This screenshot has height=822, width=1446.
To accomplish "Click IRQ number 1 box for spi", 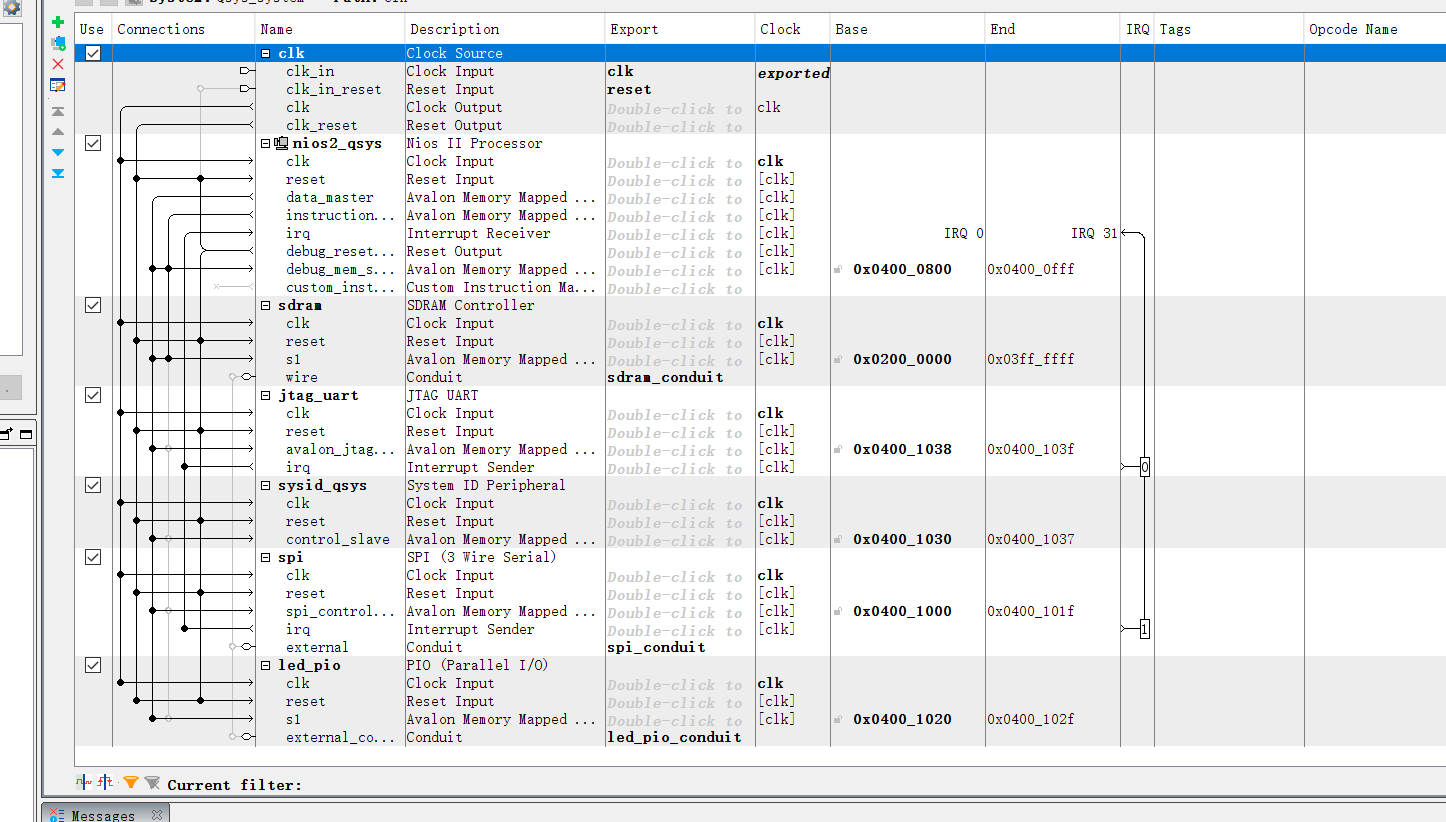I will [1144, 629].
